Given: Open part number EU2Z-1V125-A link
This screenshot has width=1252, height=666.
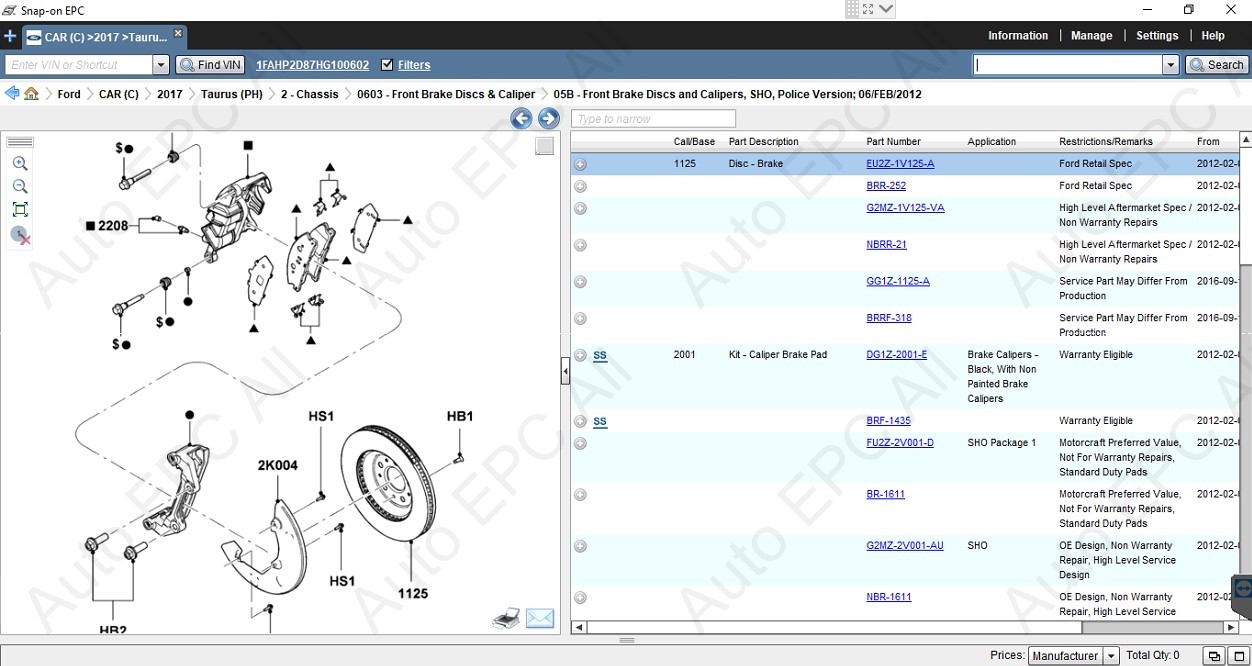Looking at the screenshot, I should (x=900, y=164).
